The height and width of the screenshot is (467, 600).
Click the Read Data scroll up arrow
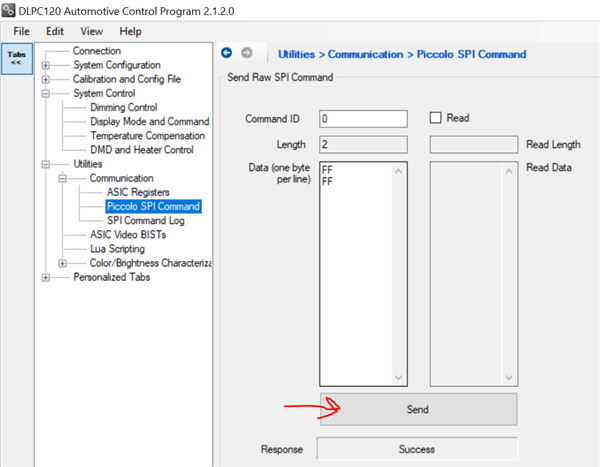509,171
